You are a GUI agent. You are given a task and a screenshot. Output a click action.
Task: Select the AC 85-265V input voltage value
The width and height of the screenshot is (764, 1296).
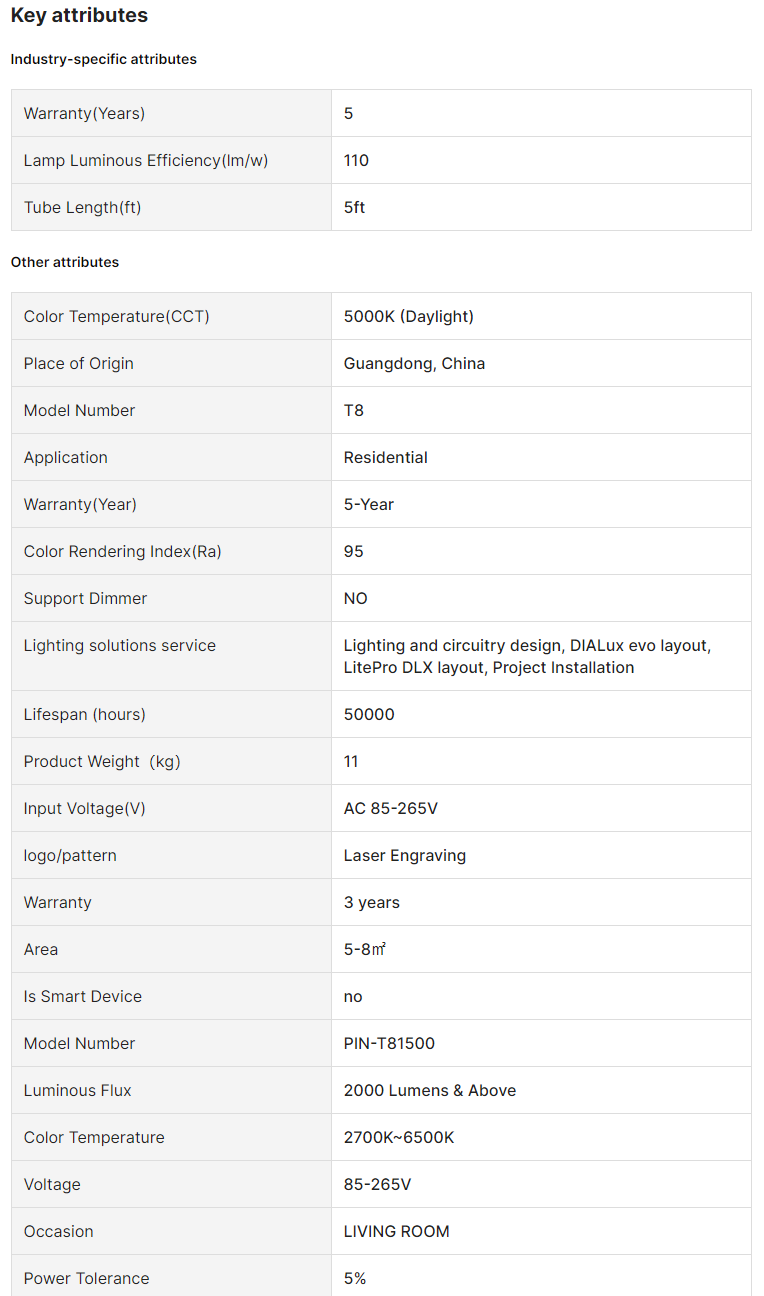390,808
